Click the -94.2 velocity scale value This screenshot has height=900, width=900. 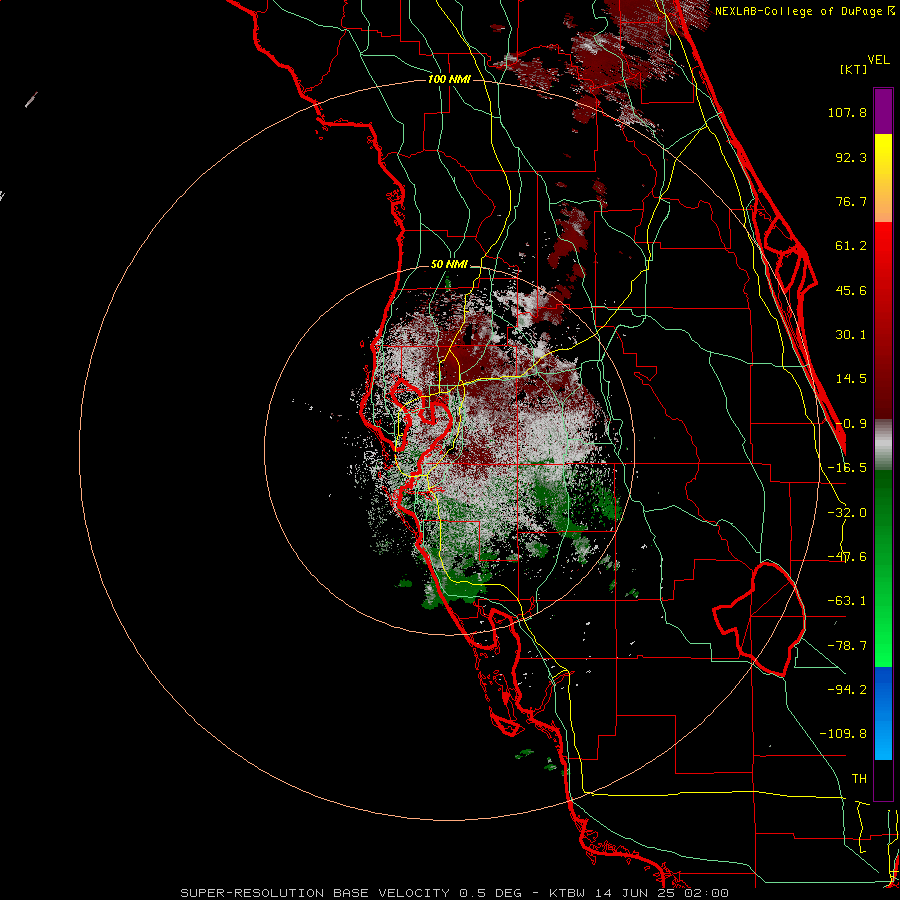(847, 689)
